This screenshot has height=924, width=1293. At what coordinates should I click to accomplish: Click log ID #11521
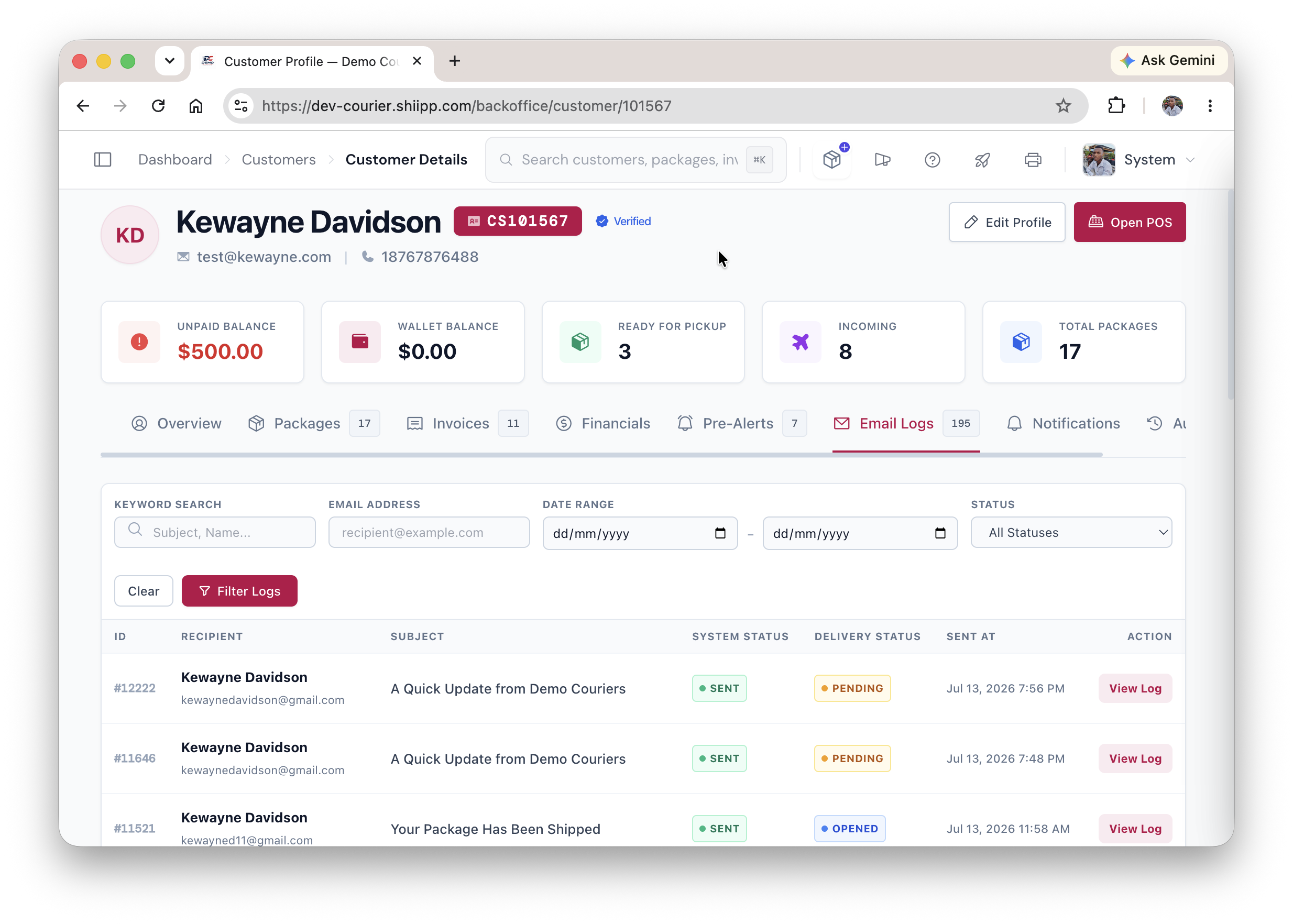click(135, 829)
